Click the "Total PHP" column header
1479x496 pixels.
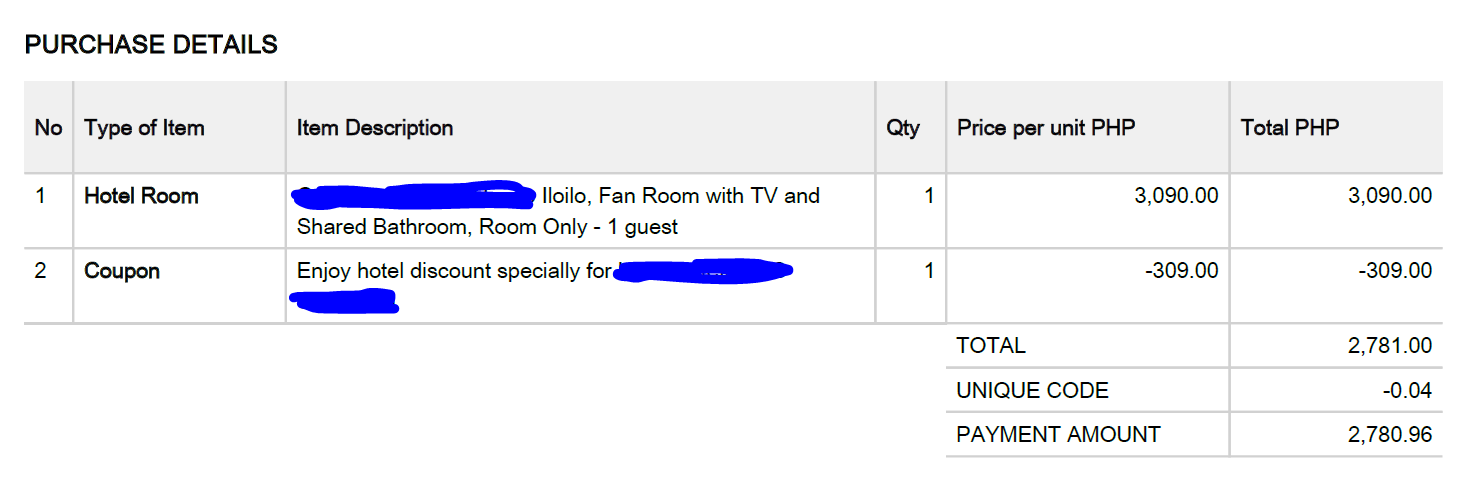pyautogui.click(x=1290, y=128)
